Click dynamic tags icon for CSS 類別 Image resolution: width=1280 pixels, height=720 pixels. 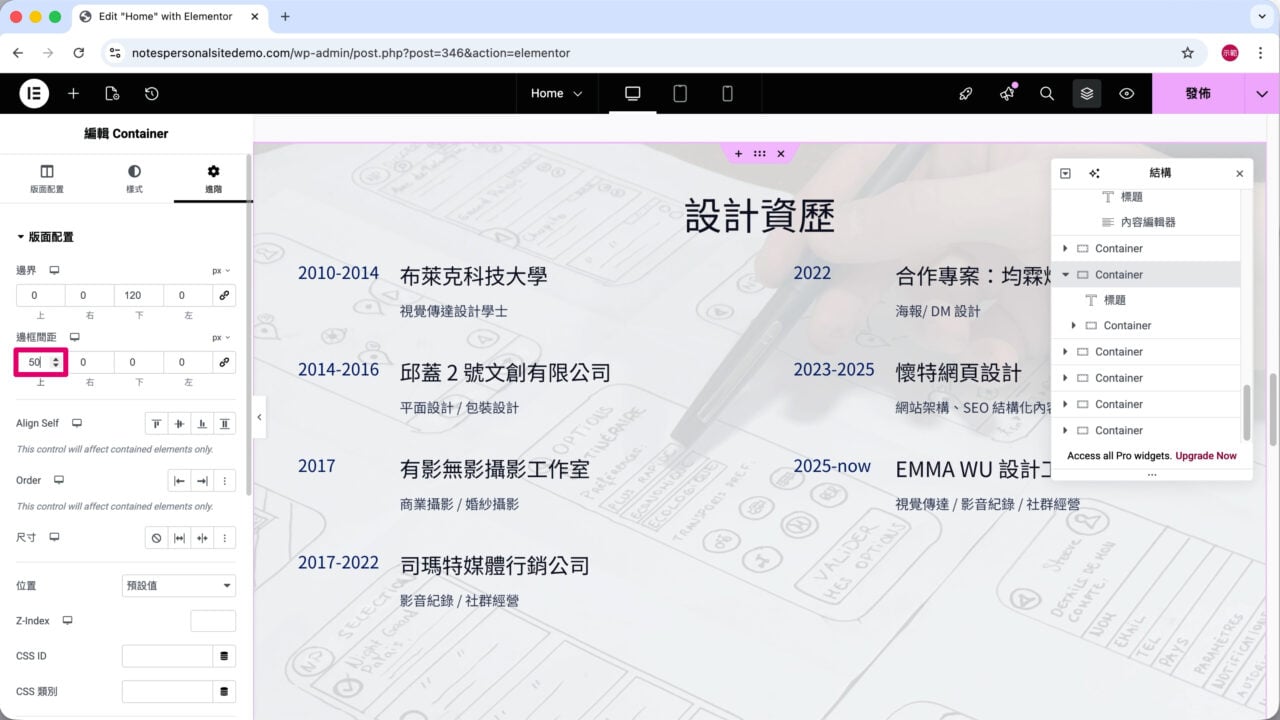pos(224,692)
